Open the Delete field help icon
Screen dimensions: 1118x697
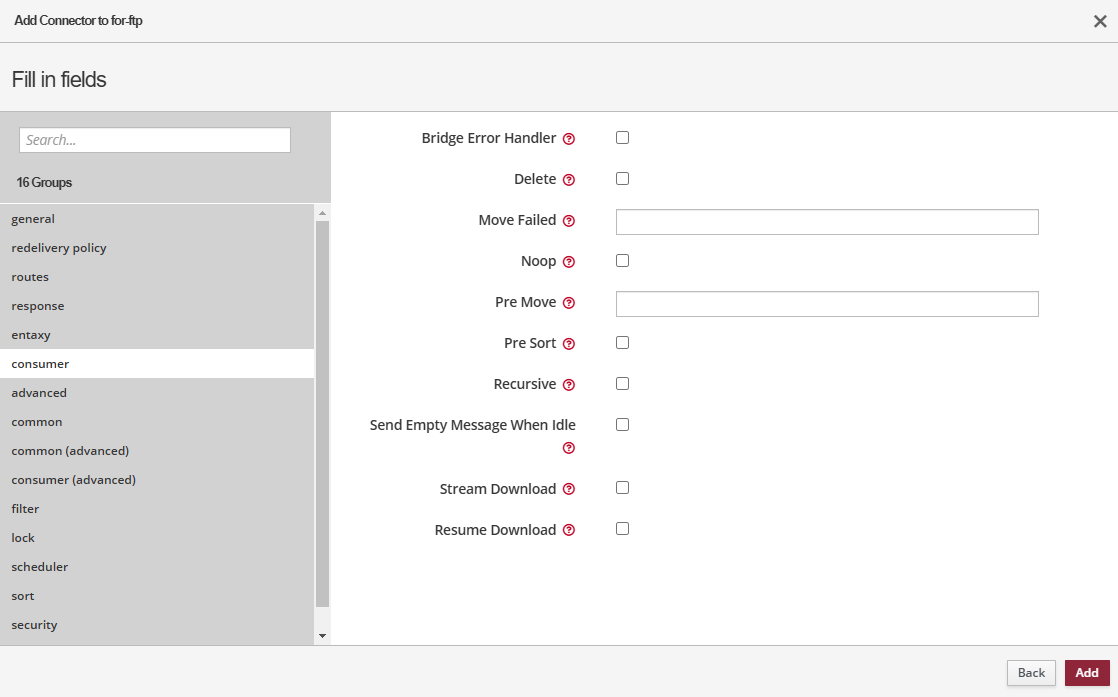(x=569, y=180)
